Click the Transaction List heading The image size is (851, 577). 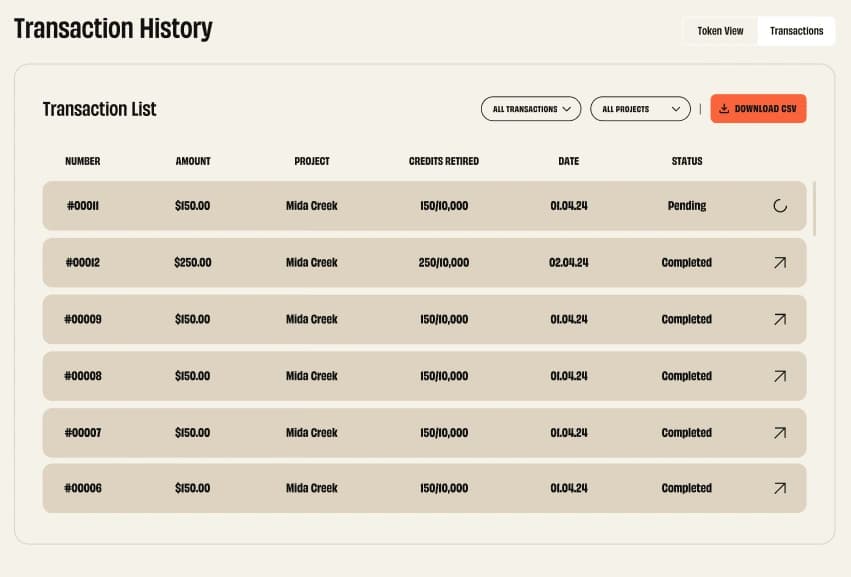pyautogui.click(x=99, y=109)
